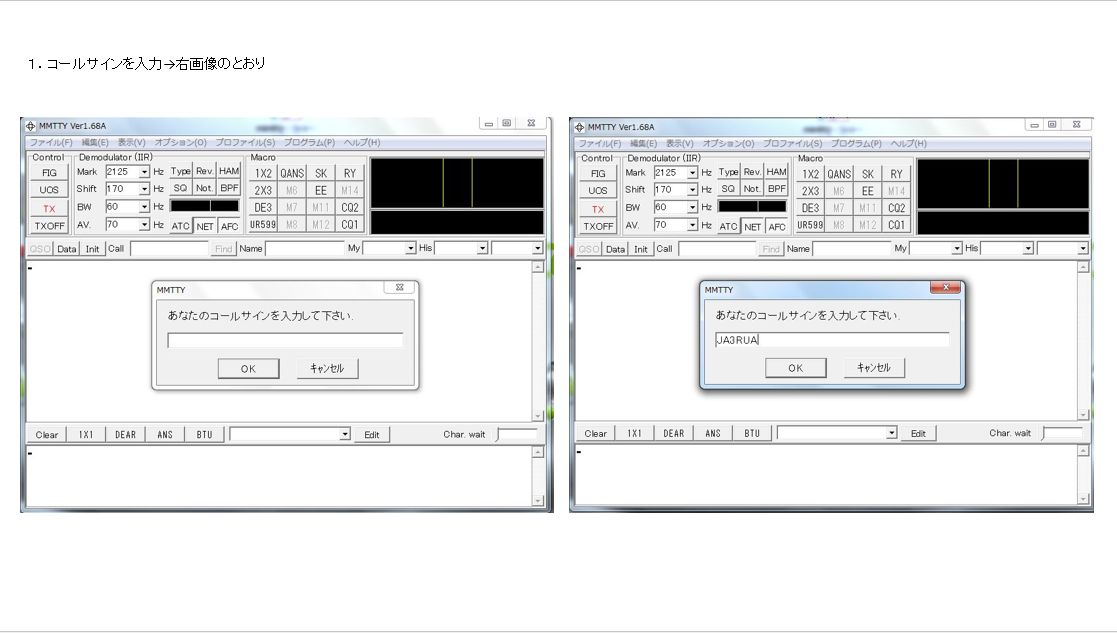Click the Name input field in right window
Screen dimensions: 1117x633
852,249
